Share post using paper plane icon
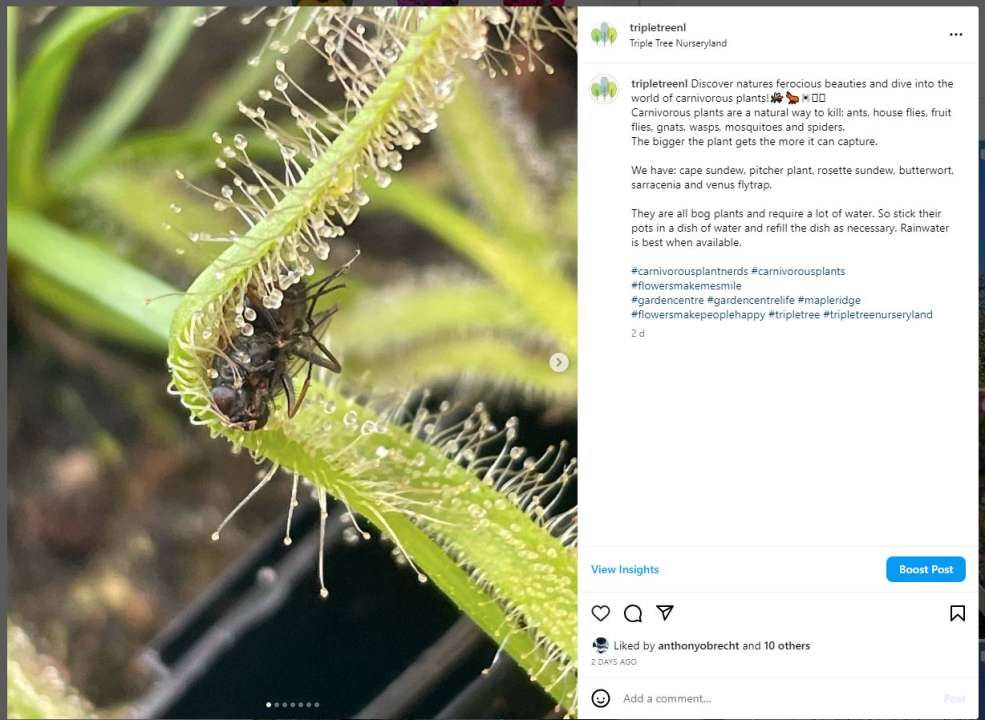Screen dimensions: 985x720 click(x=665, y=613)
